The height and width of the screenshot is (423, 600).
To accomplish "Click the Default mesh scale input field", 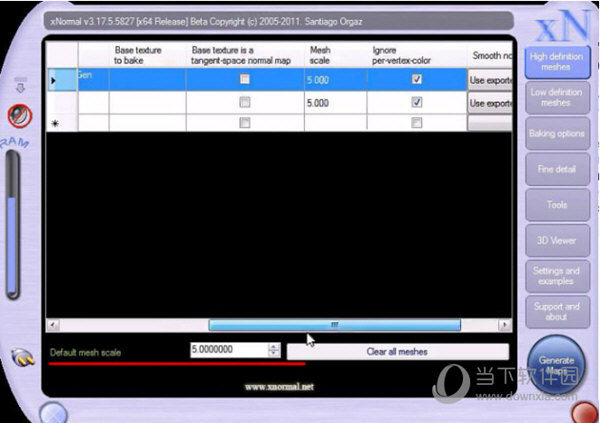I will pos(229,350).
